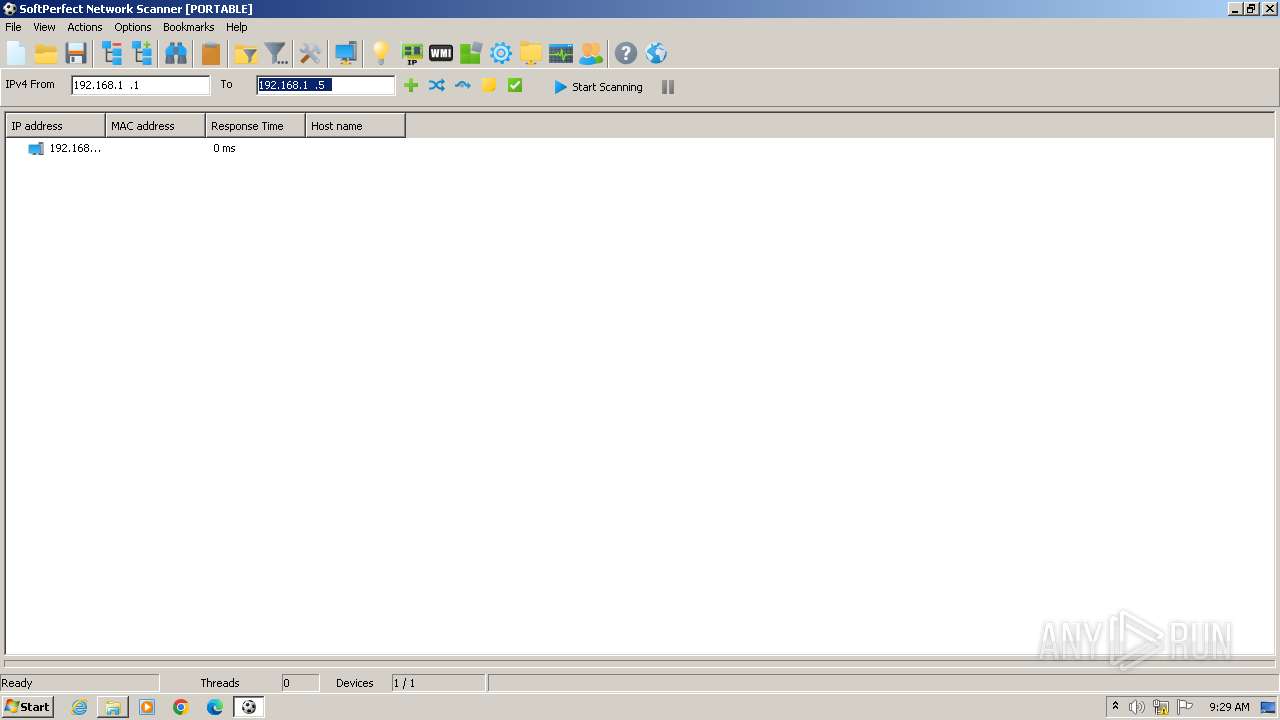Click the To address field
The width and height of the screenshot is (1280, 720).
[326, 85]
